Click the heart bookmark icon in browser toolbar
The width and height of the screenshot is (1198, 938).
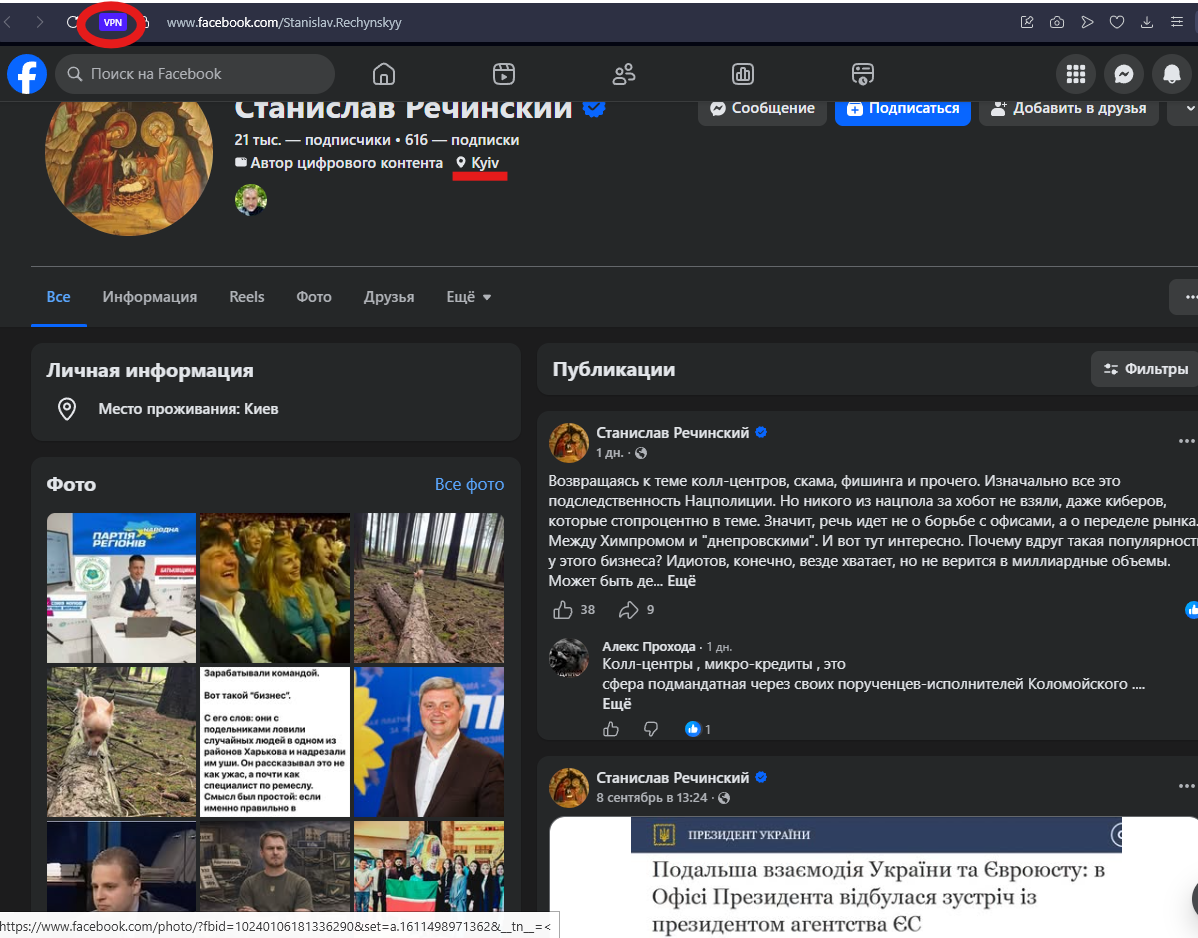tap(1116, 22)
